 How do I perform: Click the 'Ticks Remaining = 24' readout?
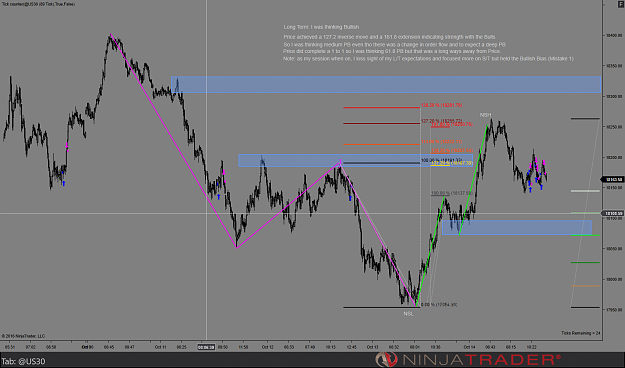pyautogui.click(x=580, y=333)
